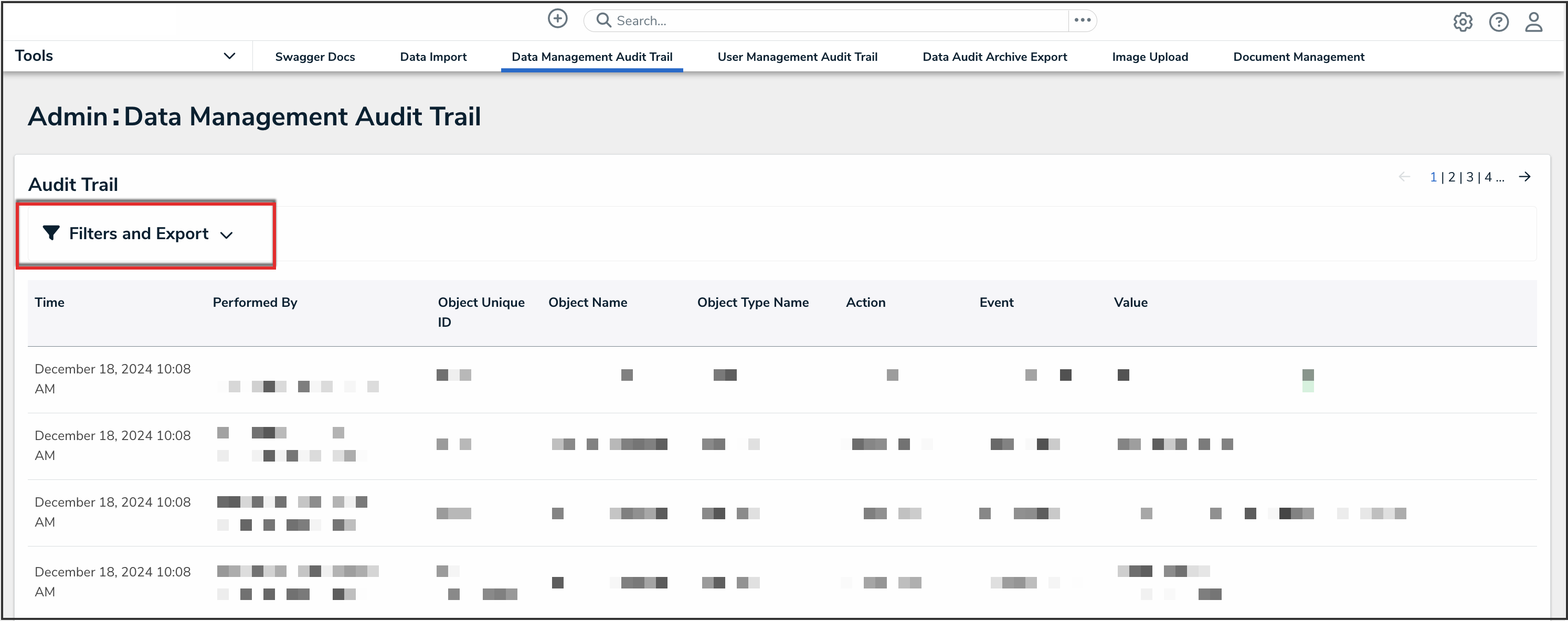Open the Swagger Docs tab
1568x621 pixels.
point(315,57)
